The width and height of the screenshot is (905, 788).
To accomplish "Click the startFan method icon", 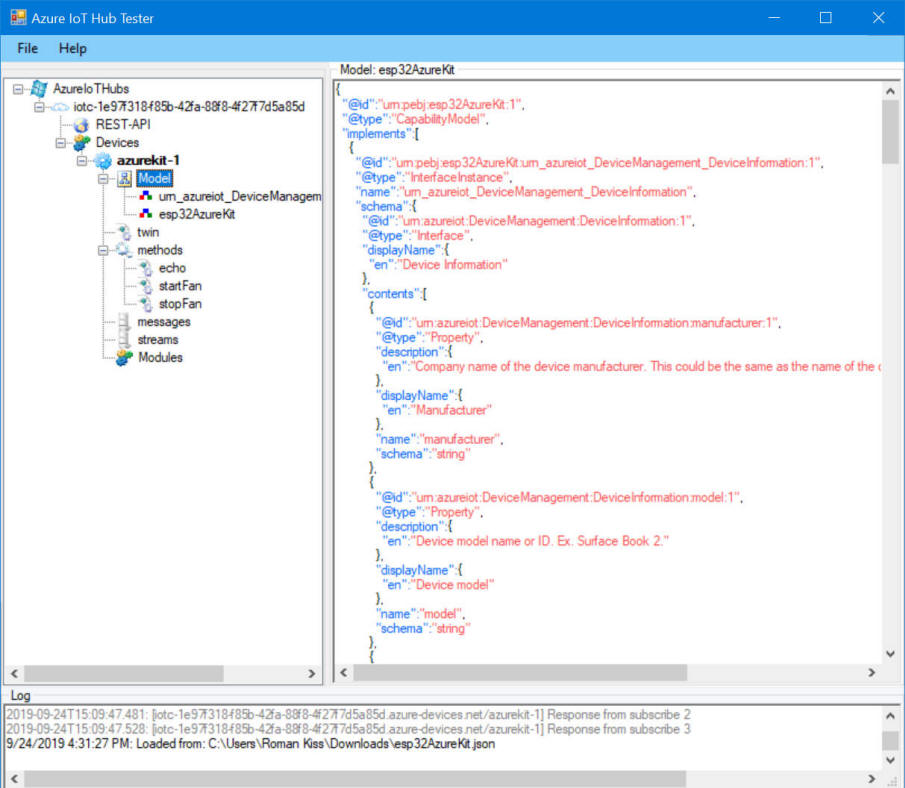I will click(146, 286).
